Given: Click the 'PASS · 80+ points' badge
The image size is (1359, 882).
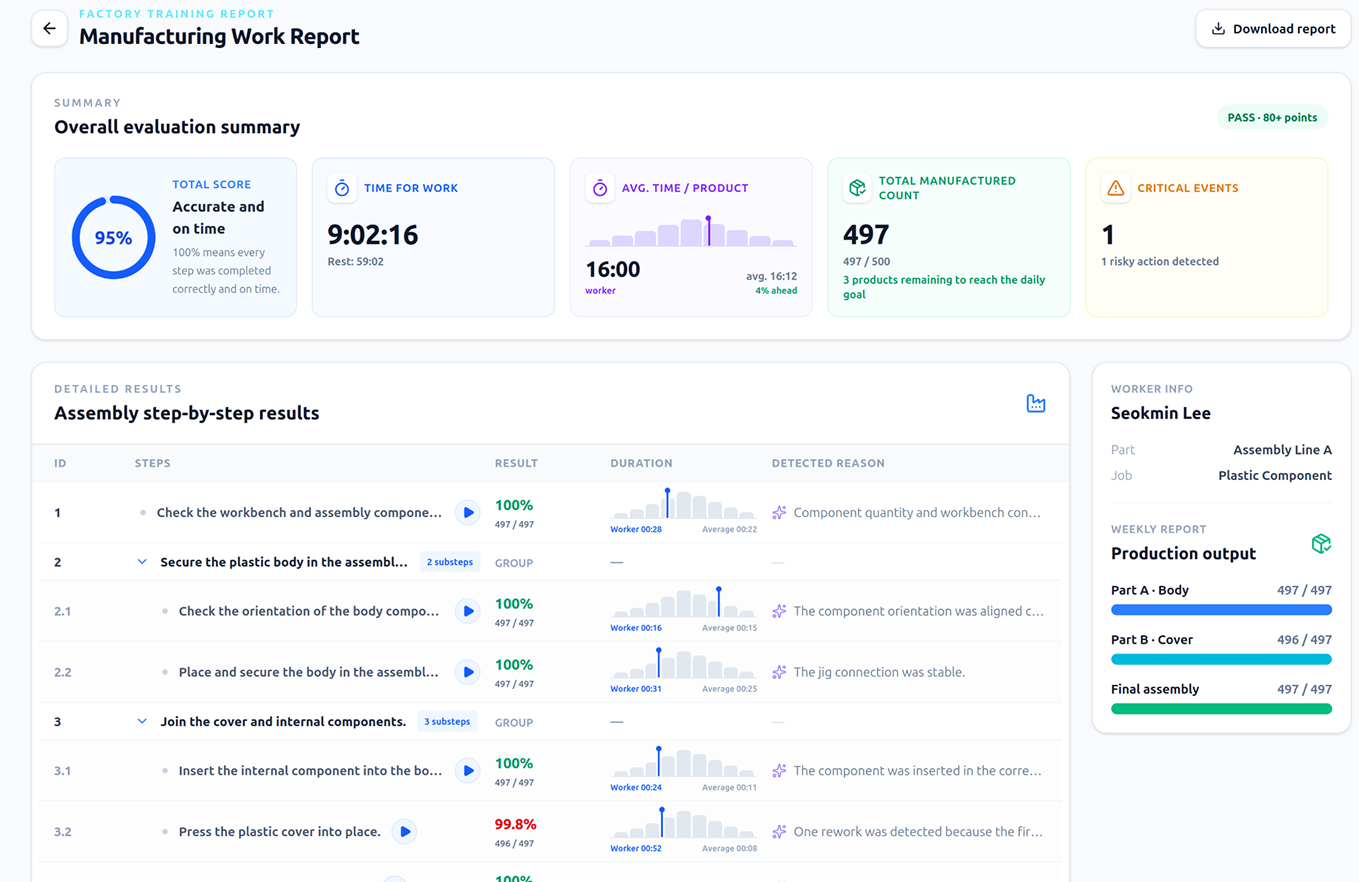Looking at the screenshot, I should point(1272,118).
